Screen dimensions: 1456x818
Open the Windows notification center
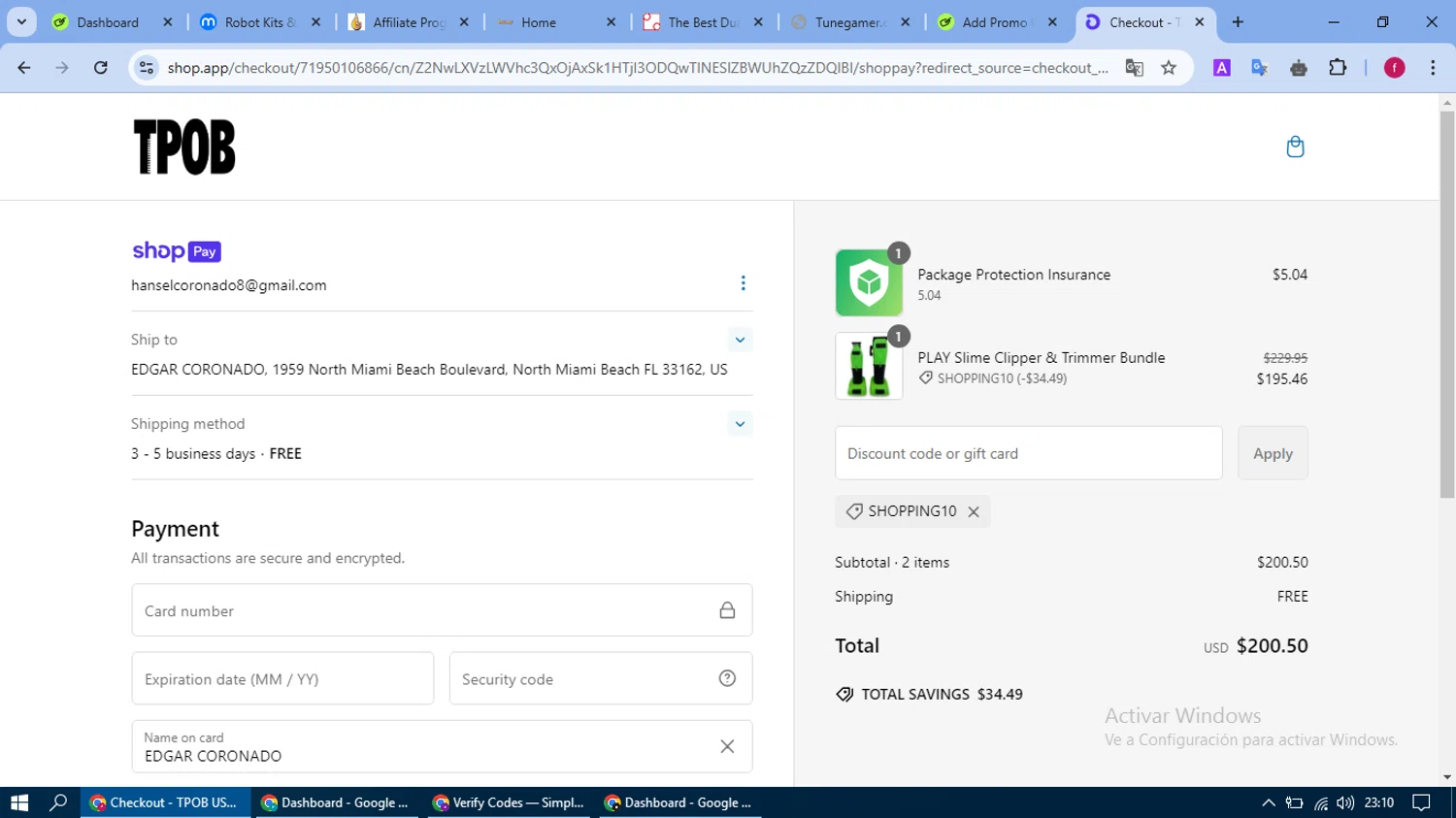click(1421, 802)
